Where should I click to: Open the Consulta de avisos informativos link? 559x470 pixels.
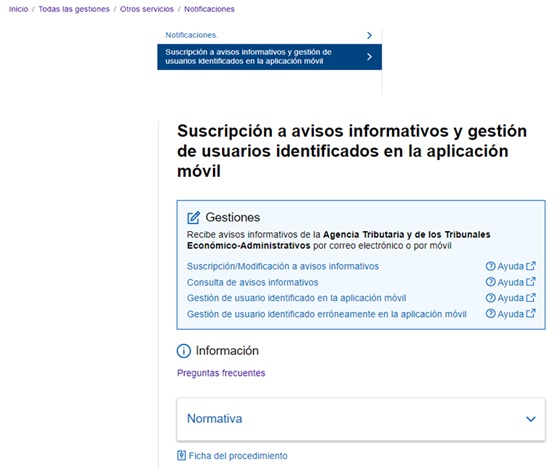tap(252, 282)
